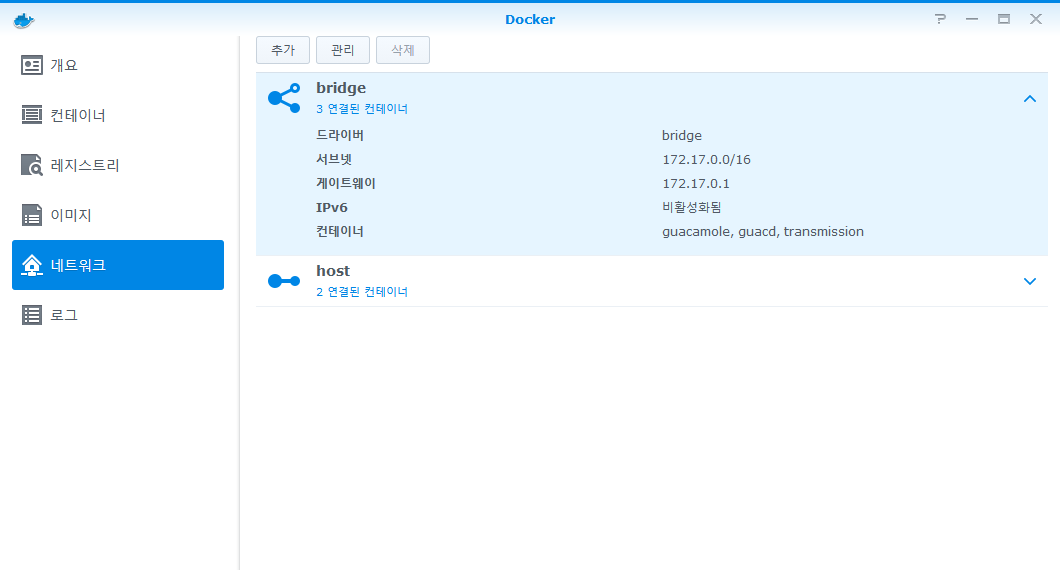Viewport: 1060px width, 570px height.
Task: Open the 개요 overview section
Action: point(118,65)
